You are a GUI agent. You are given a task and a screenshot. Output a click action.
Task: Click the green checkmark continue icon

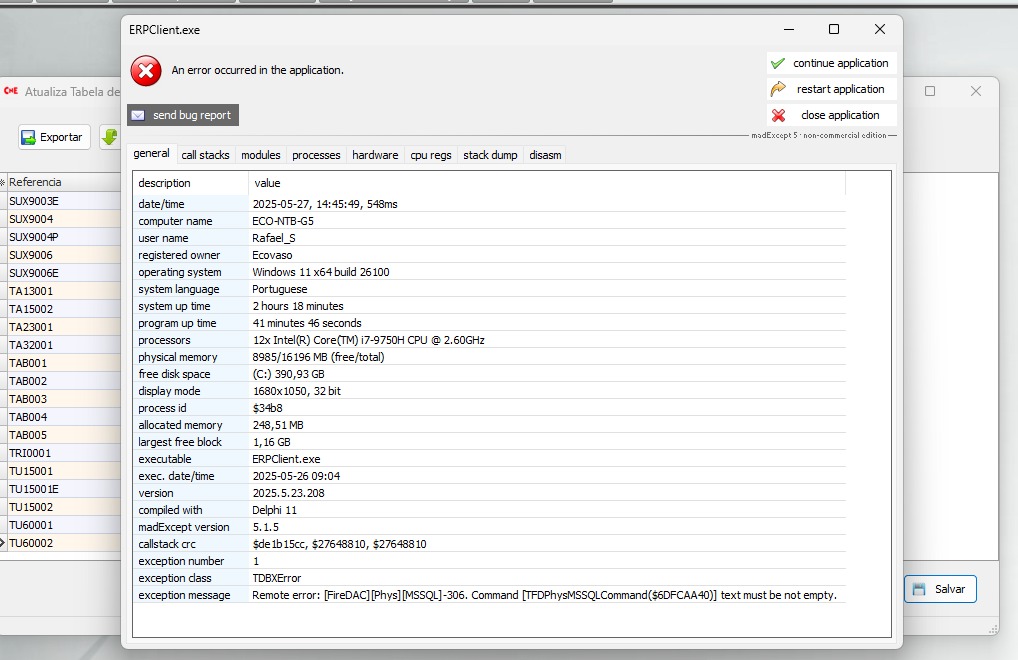point(778,63)
